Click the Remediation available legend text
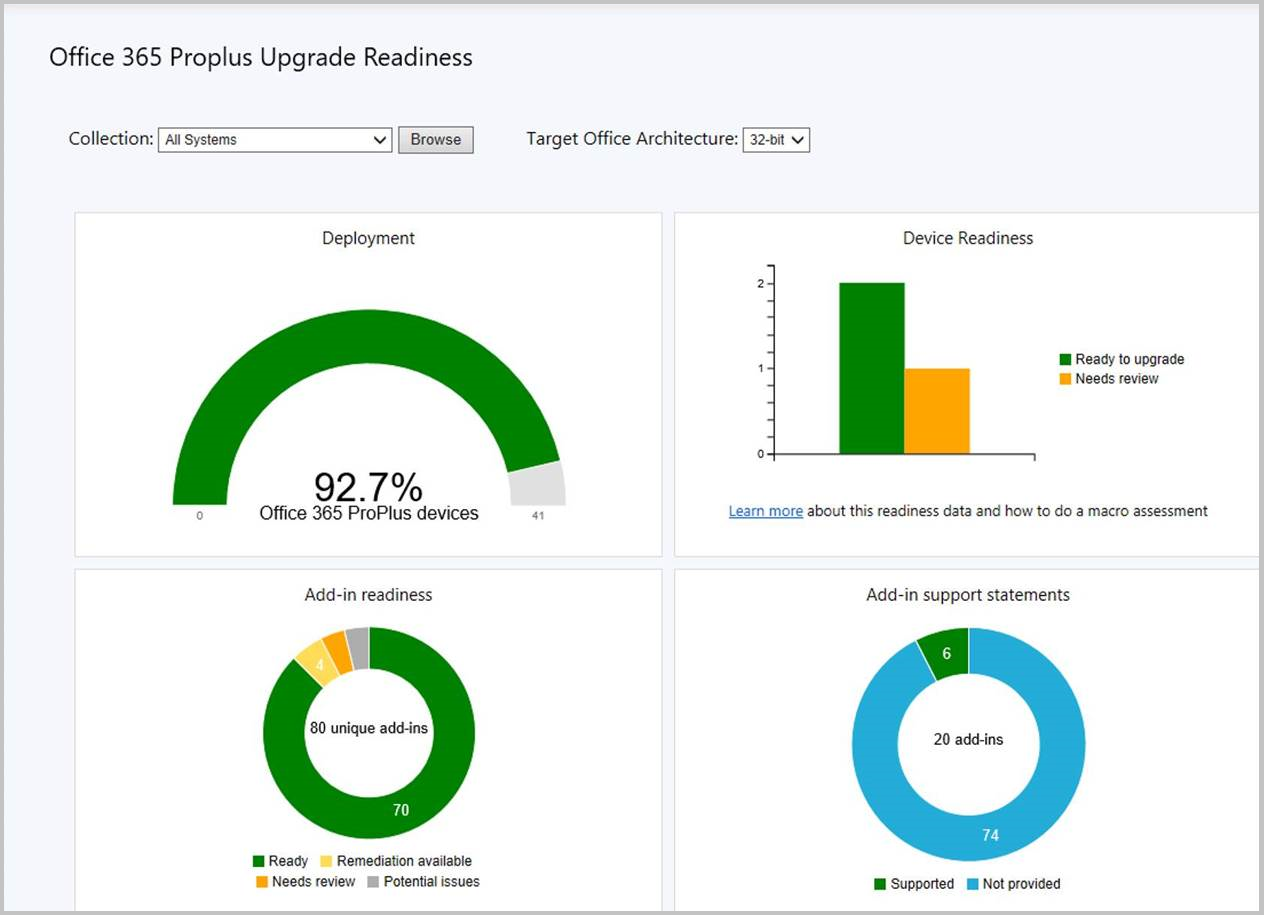 coord(404,861)
